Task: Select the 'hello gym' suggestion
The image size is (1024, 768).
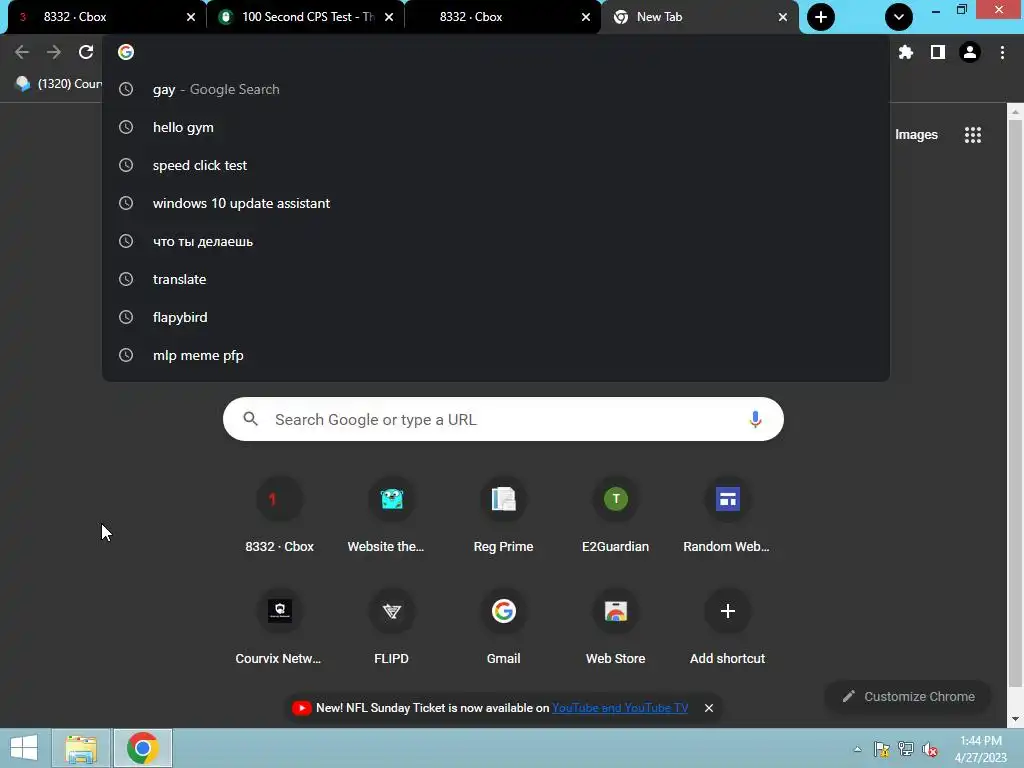Action: coord(496,127)
